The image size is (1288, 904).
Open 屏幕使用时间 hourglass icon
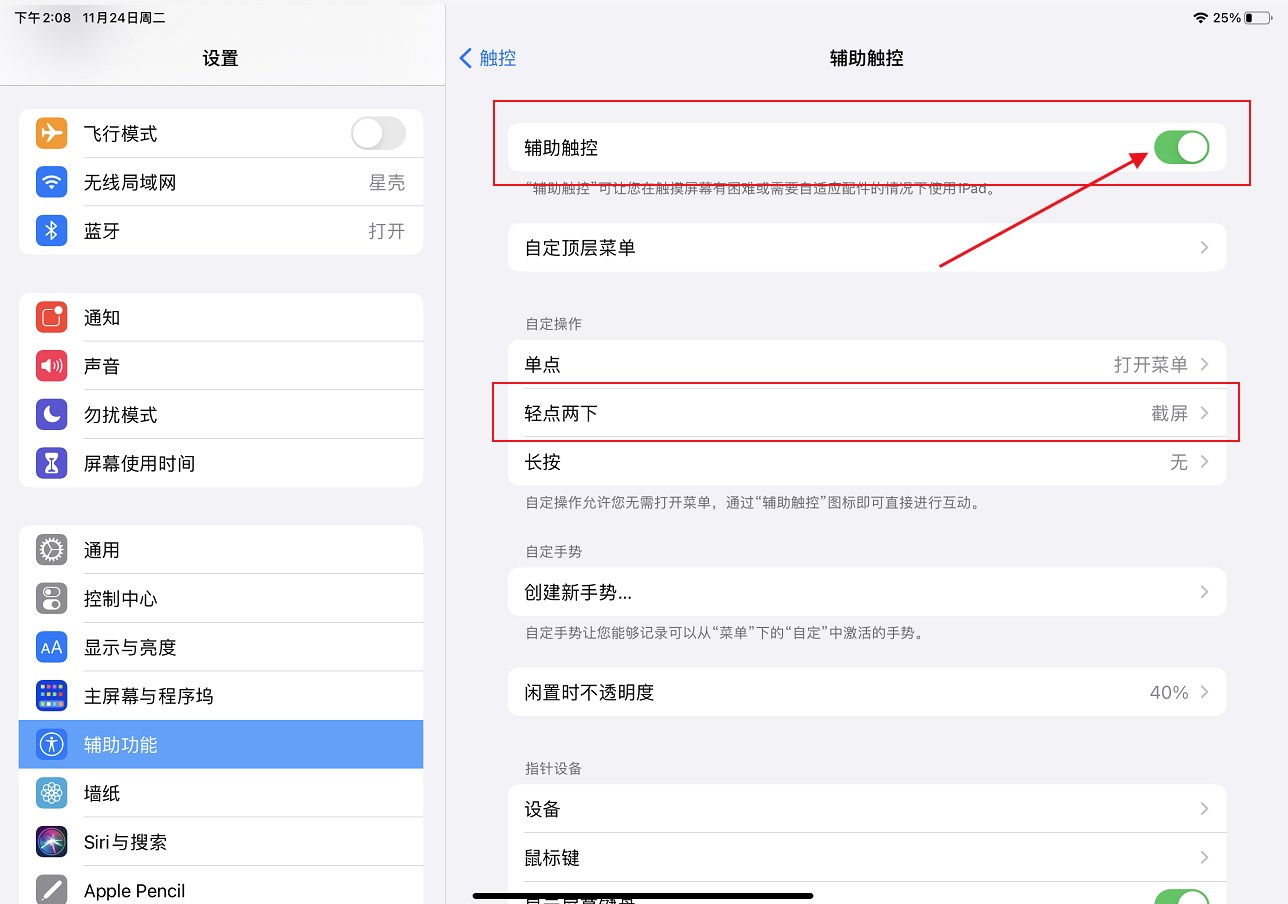click(51, 462)
